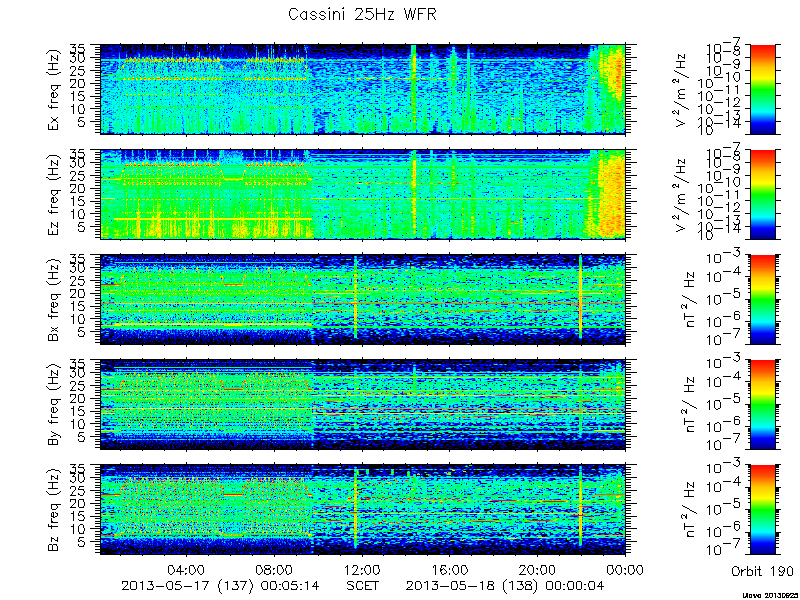Click the Ez panel color scale bar

pyautogui.click(x=762, y=194)
